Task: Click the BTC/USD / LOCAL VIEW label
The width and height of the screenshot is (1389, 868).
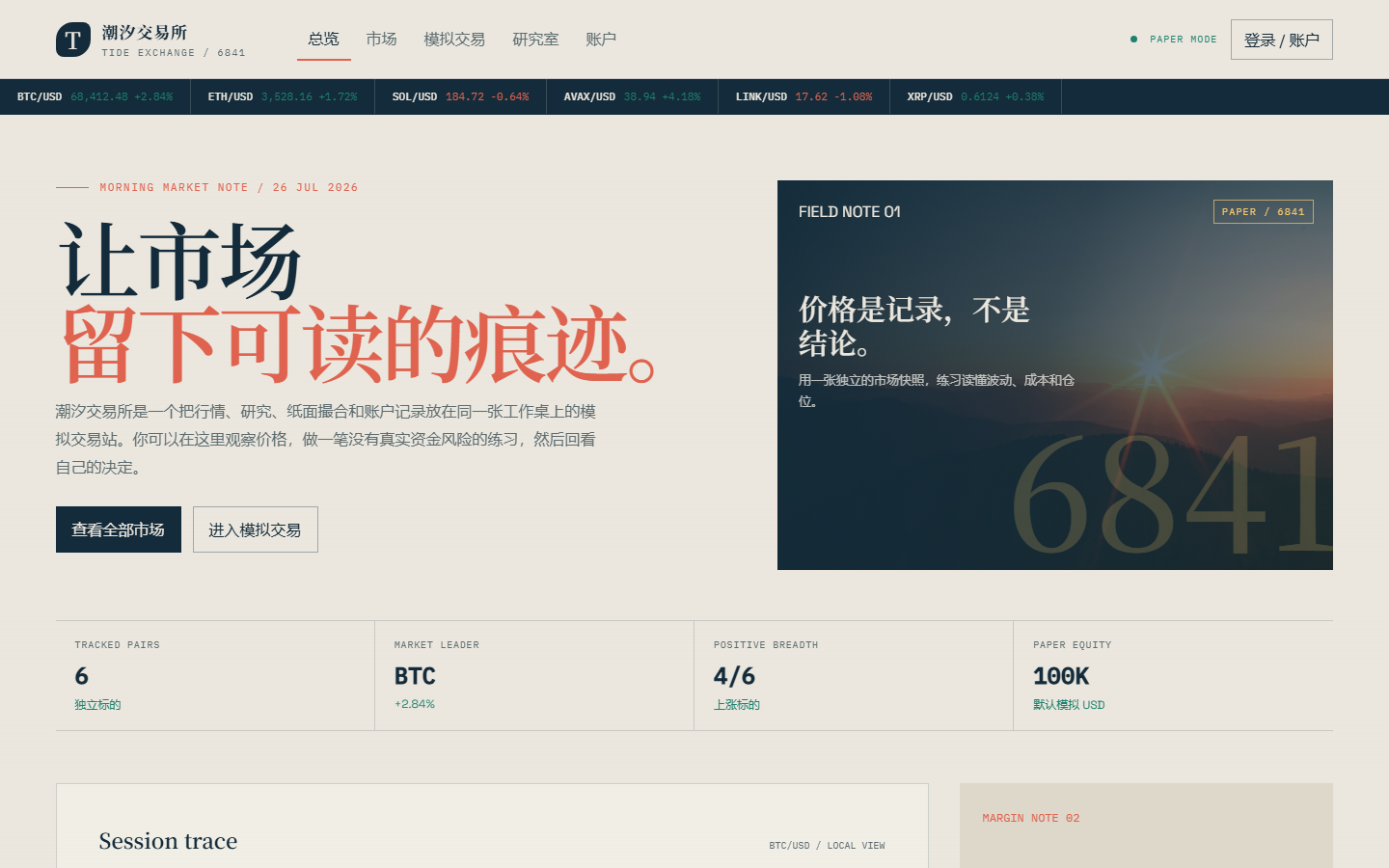Action: pos(827,846)
